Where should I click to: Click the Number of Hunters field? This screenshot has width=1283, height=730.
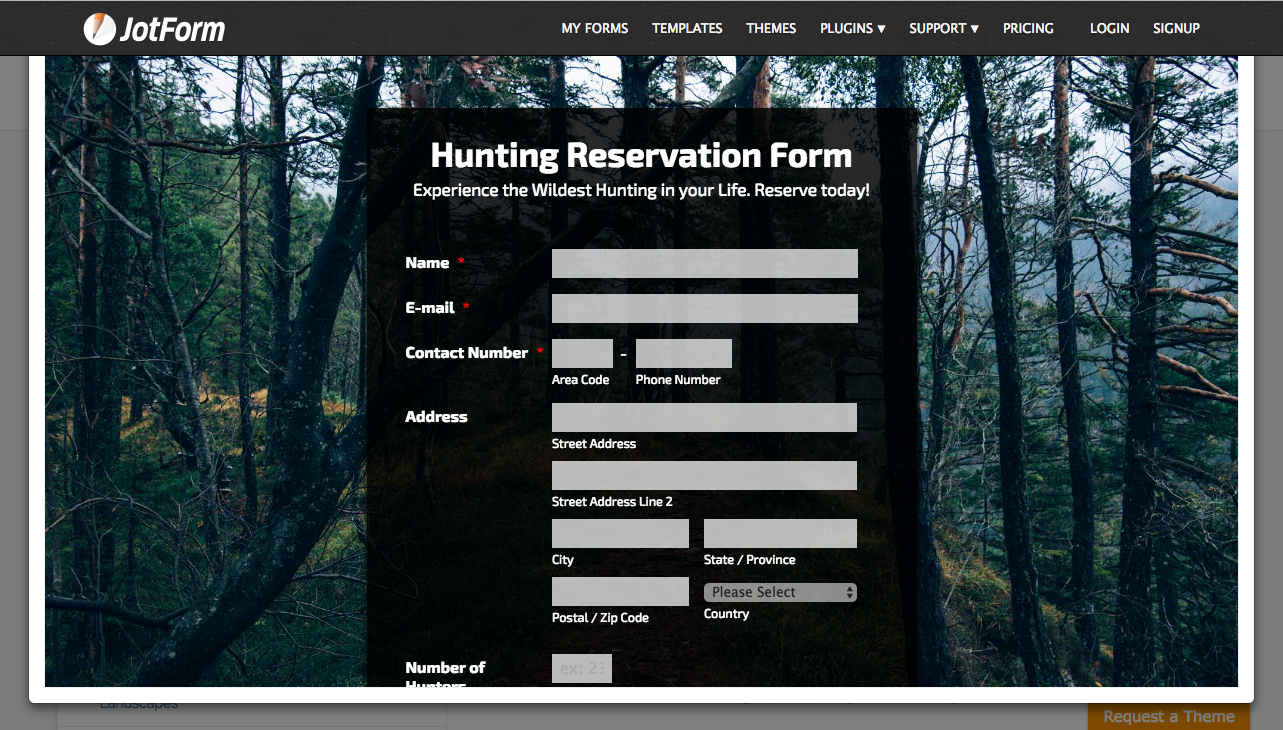click(582, 668)
